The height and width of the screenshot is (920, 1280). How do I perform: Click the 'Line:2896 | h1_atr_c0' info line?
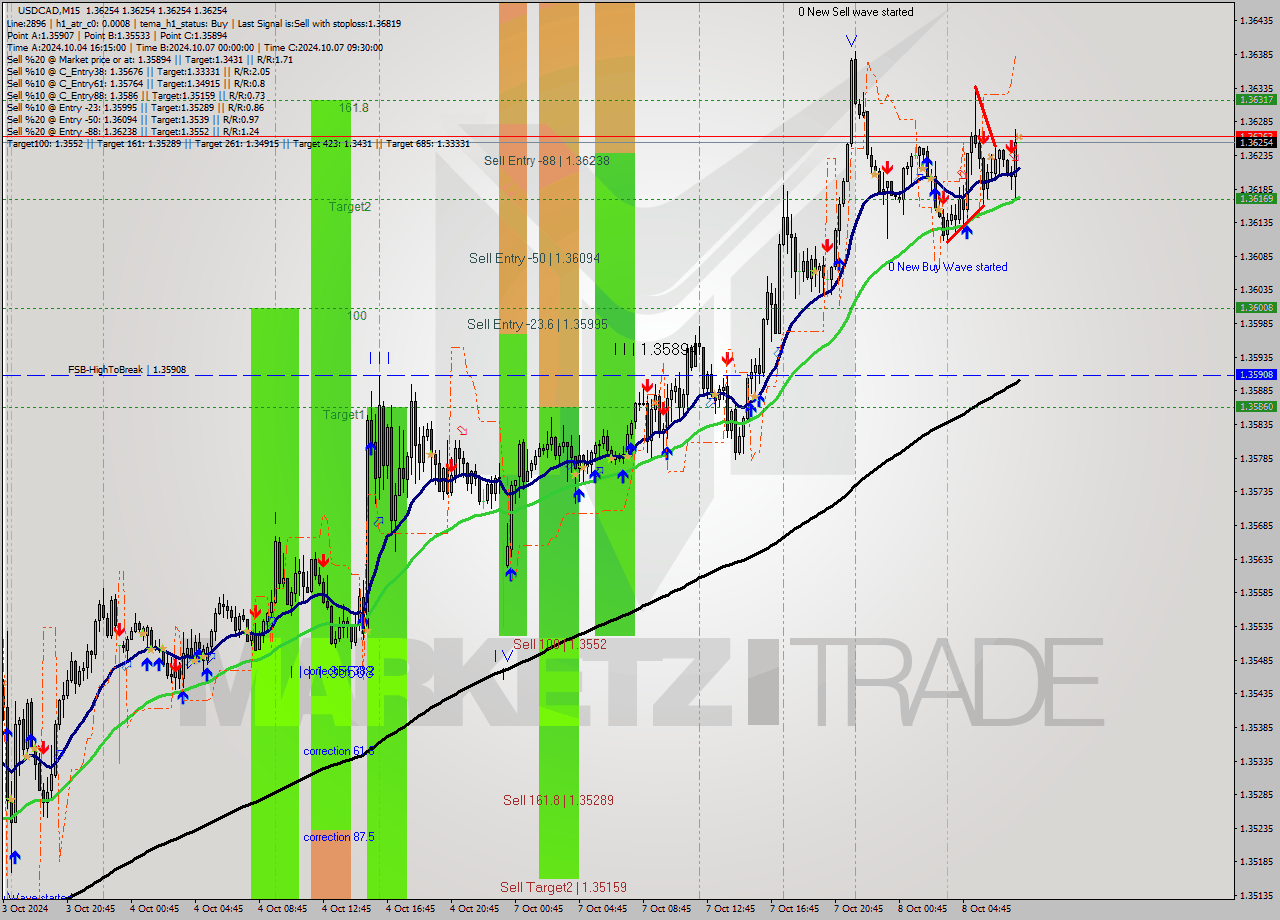click(204, 22)
